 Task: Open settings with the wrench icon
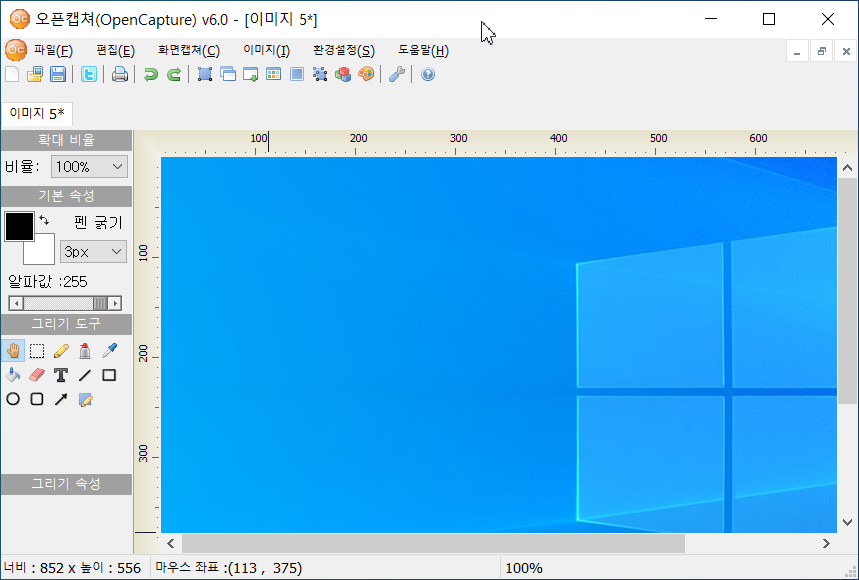[397, 74]
